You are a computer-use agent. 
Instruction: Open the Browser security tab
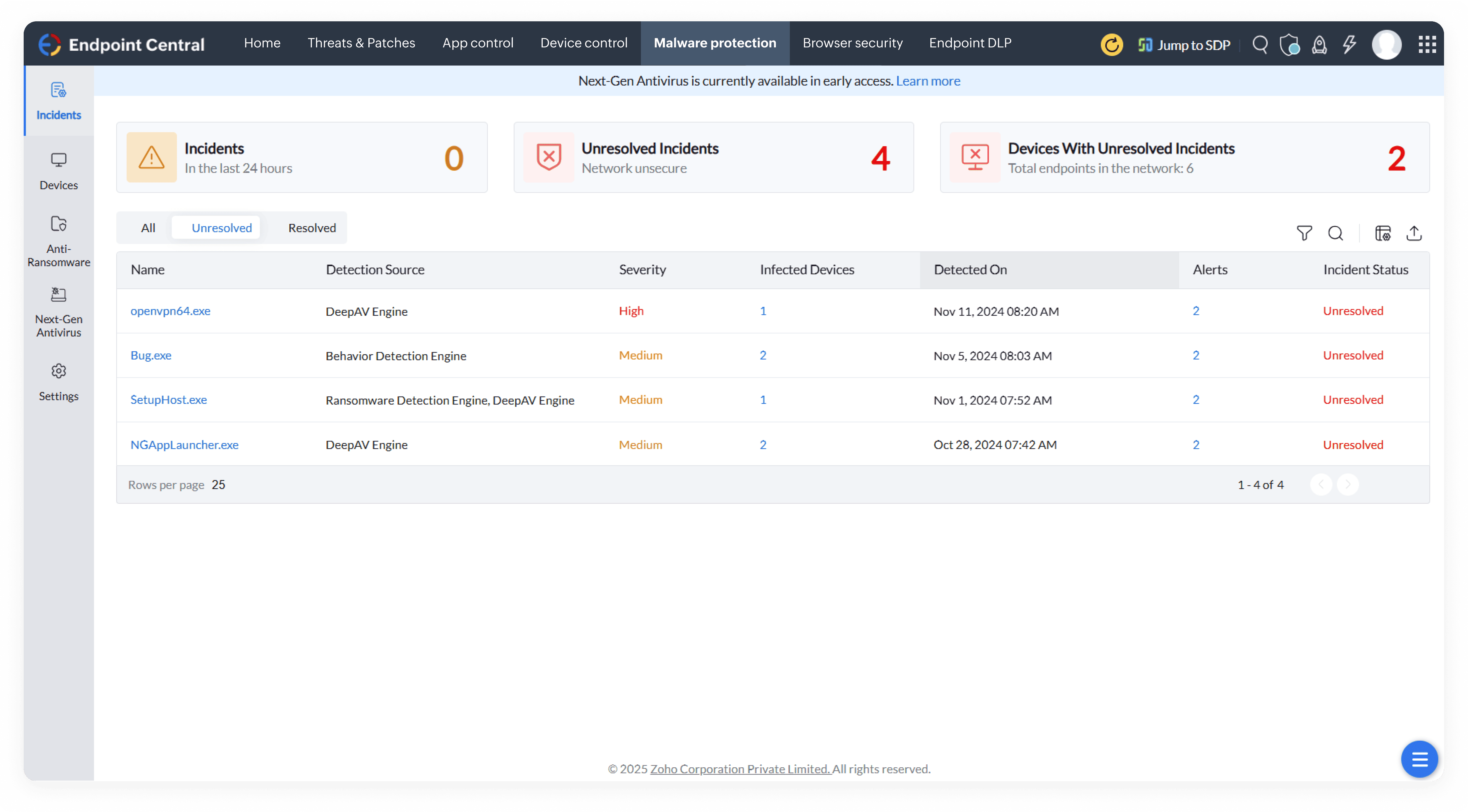(853, 43)
